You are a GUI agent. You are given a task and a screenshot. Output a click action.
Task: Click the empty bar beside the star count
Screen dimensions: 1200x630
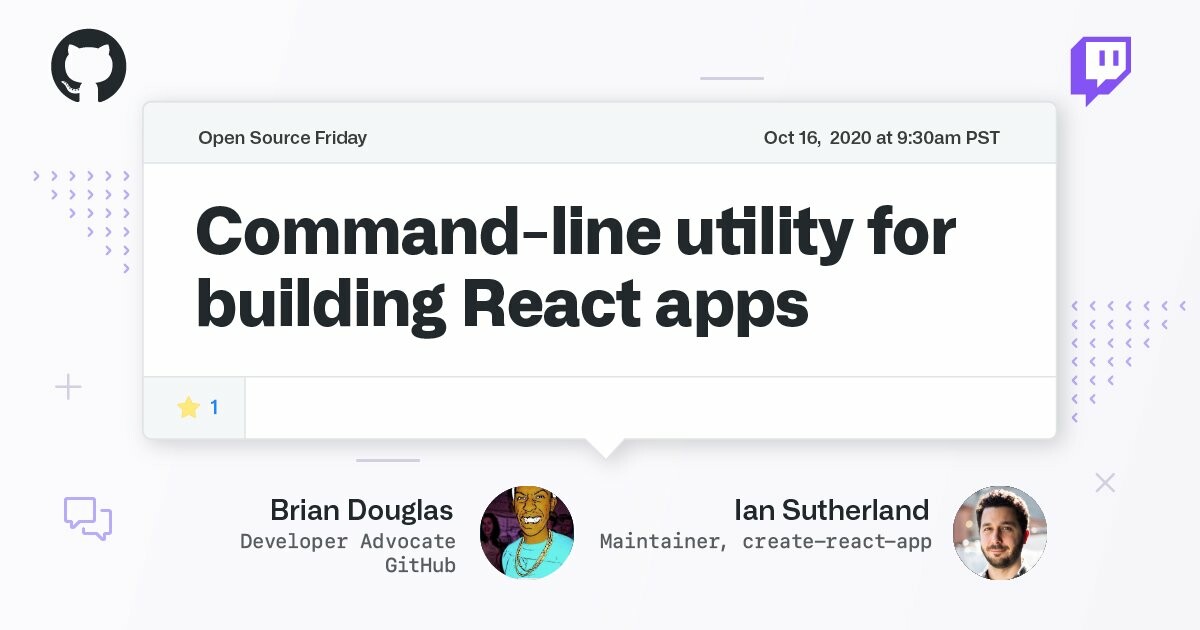point(650,408)
